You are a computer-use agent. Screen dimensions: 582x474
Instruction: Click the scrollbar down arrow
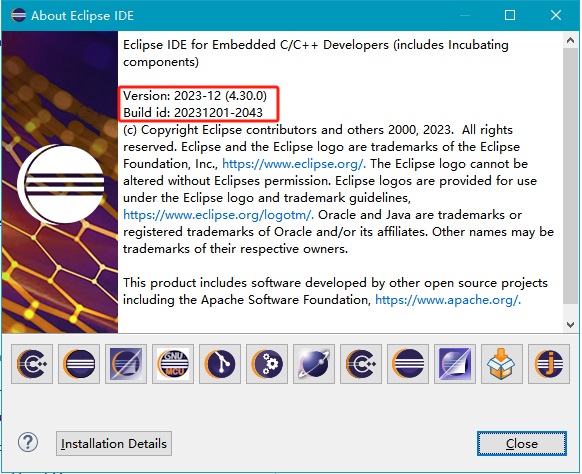pyautogui.click(x=570, y=324)
